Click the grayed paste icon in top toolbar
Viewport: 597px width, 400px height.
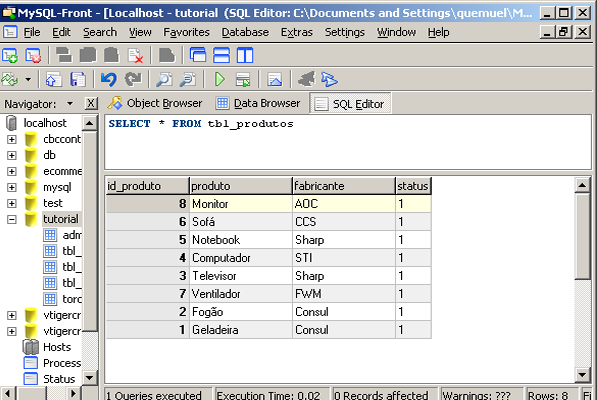111,56
